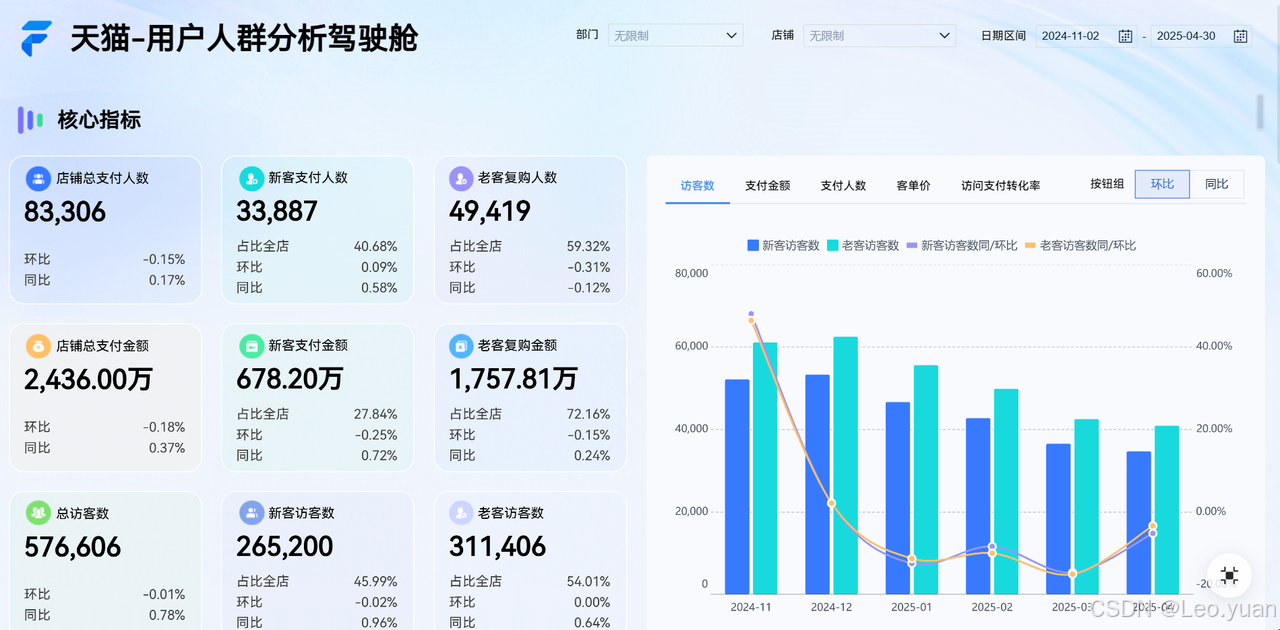
Task: Click the 新客支付人数 card icon
Action: pyautogui.click(x=251, y=178)
